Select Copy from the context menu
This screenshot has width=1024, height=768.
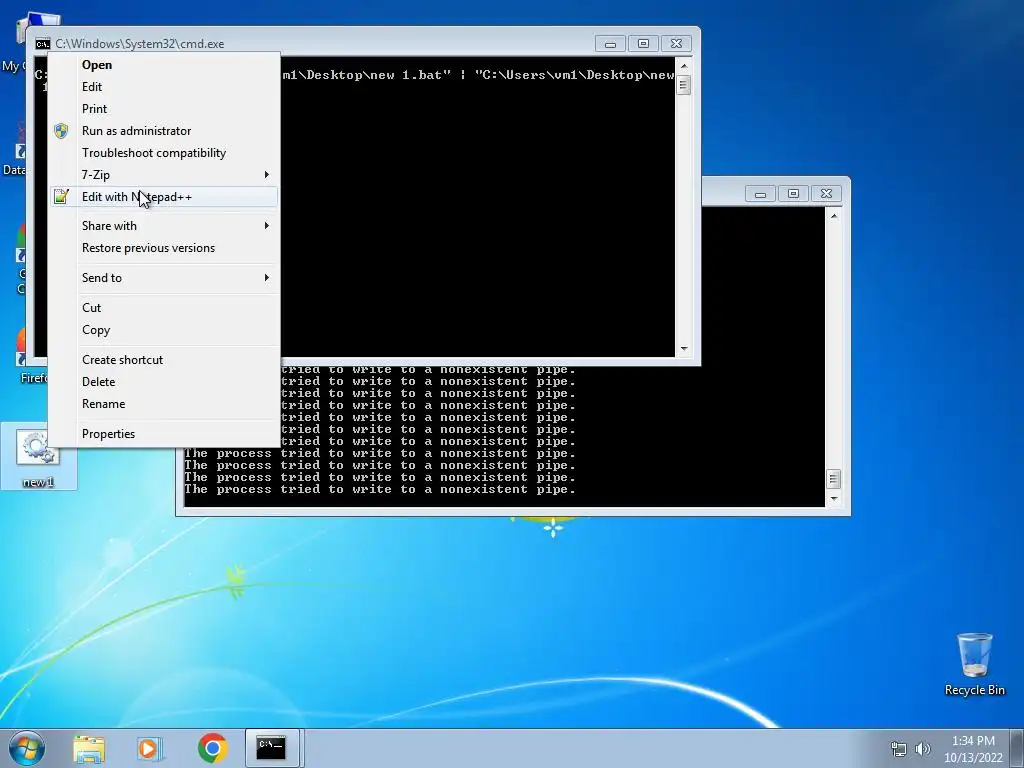(164, 330)
